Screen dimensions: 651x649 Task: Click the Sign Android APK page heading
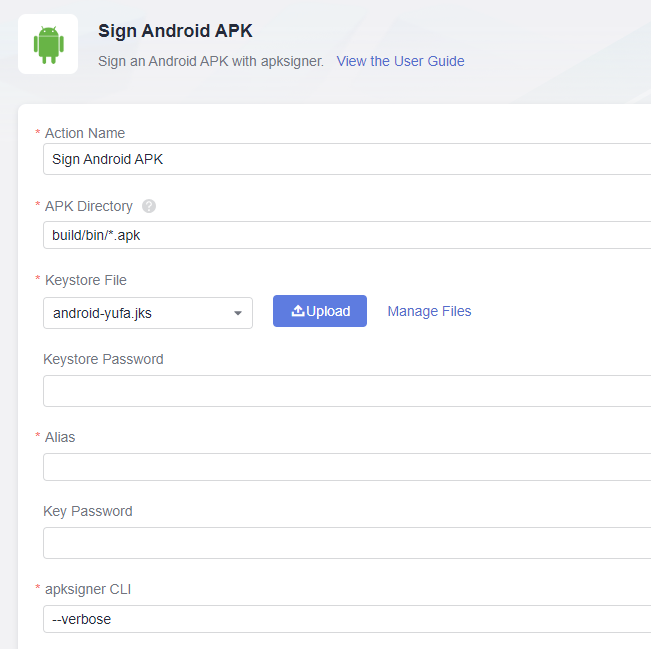pos(175,30)
